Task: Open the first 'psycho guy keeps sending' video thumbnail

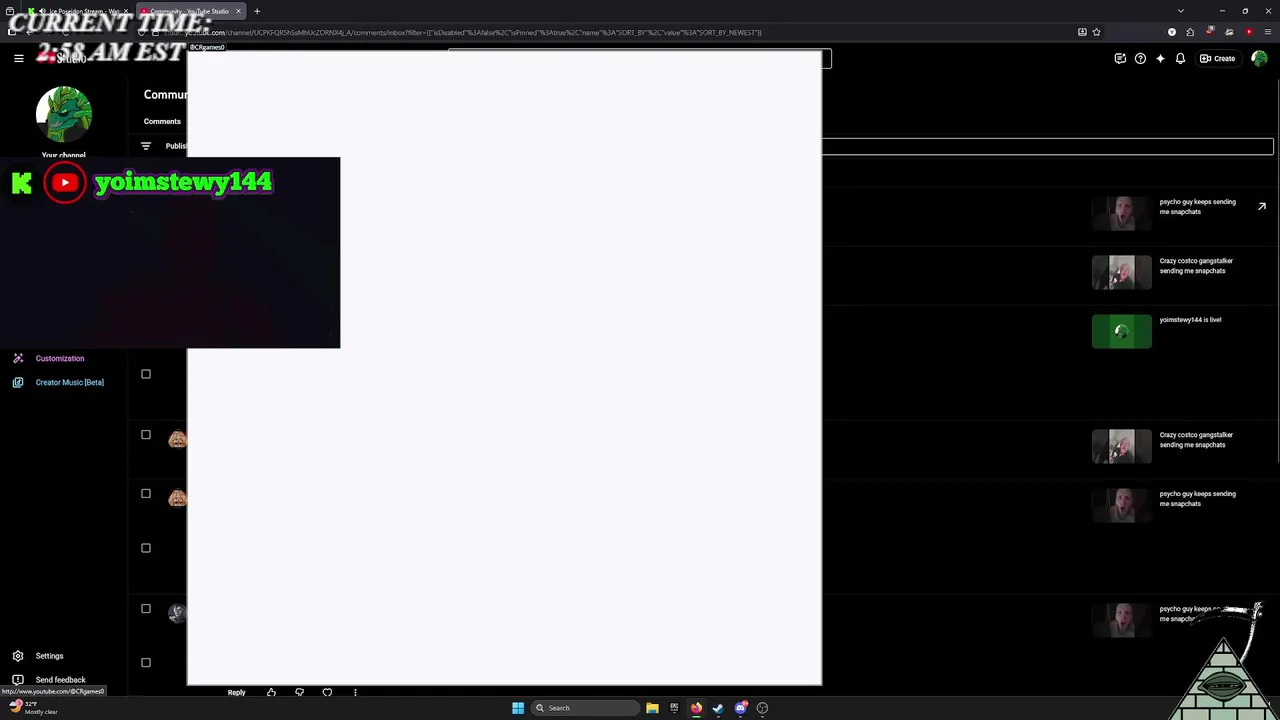Action: (x=1122, y=213)
